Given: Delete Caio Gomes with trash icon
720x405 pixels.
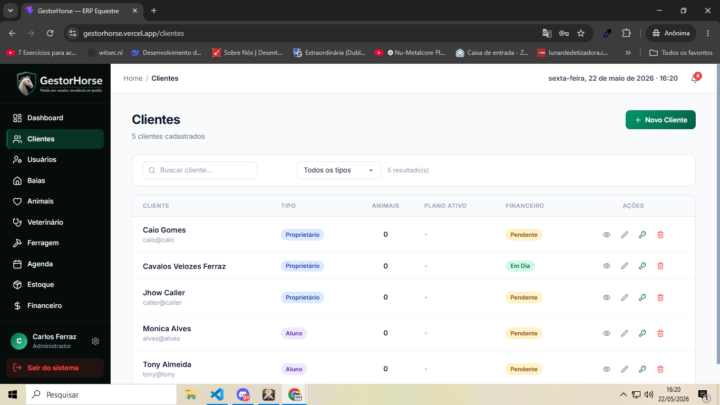Looking at the screenshot, I should pos(660,235).
